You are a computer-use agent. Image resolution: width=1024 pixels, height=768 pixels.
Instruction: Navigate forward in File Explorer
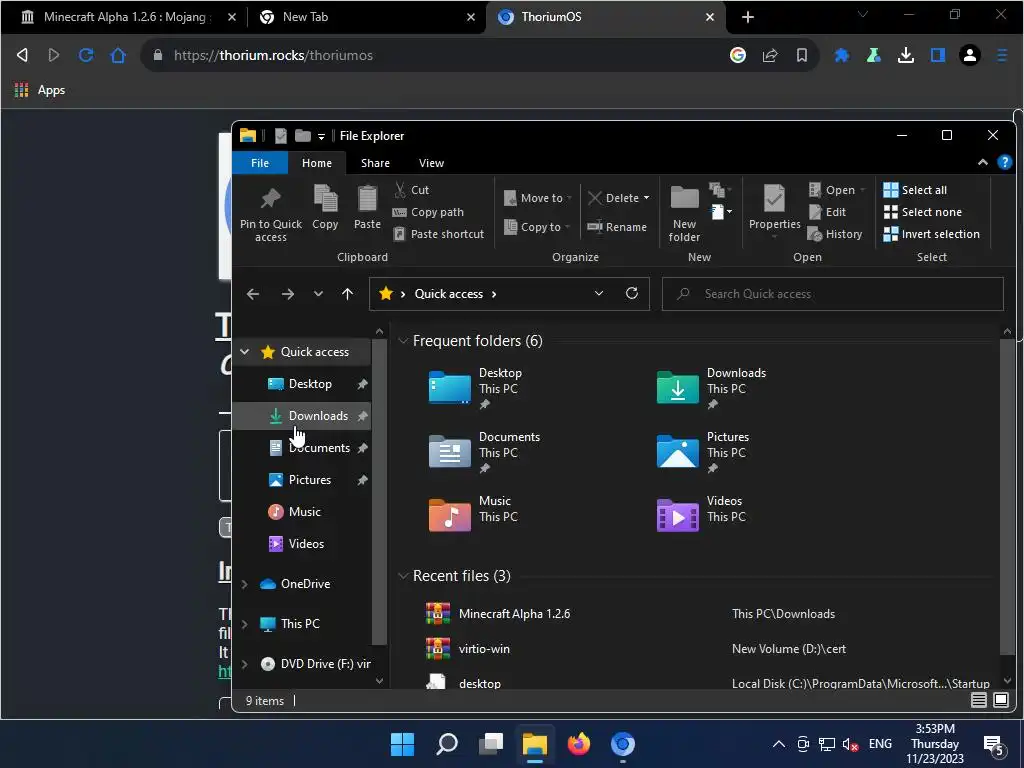tap(287, 294)
